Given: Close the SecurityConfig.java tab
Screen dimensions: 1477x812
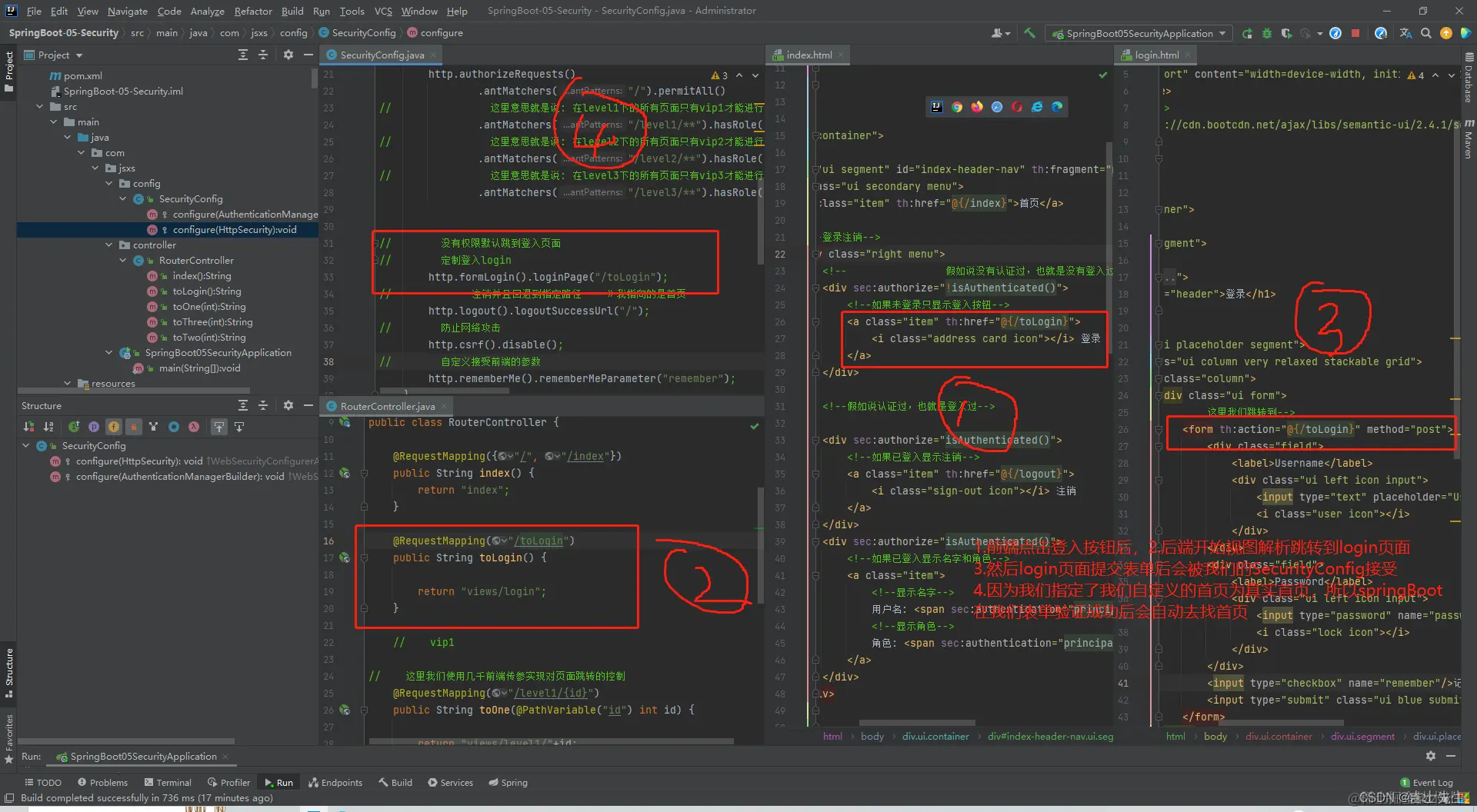Looking at the screenshot, I should tap(434, 55).
